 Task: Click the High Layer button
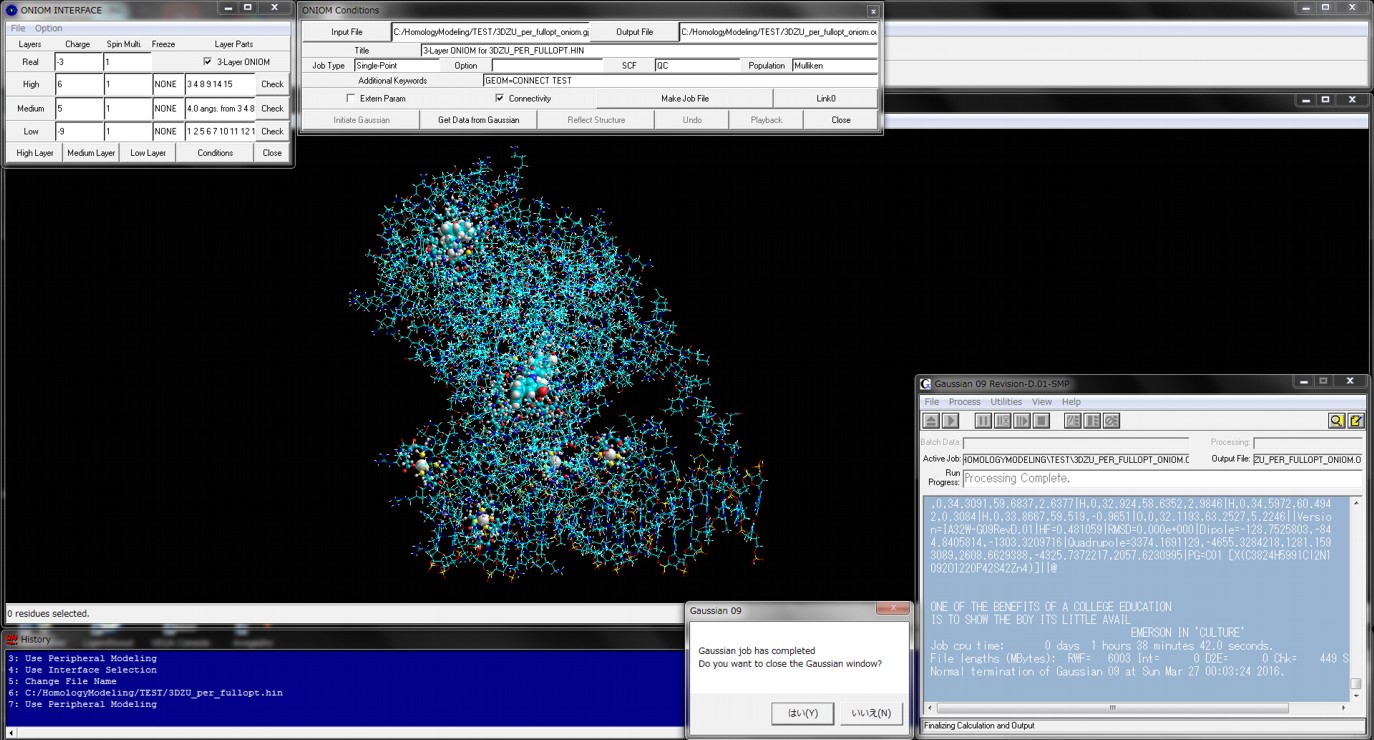[x=35, y=153]
